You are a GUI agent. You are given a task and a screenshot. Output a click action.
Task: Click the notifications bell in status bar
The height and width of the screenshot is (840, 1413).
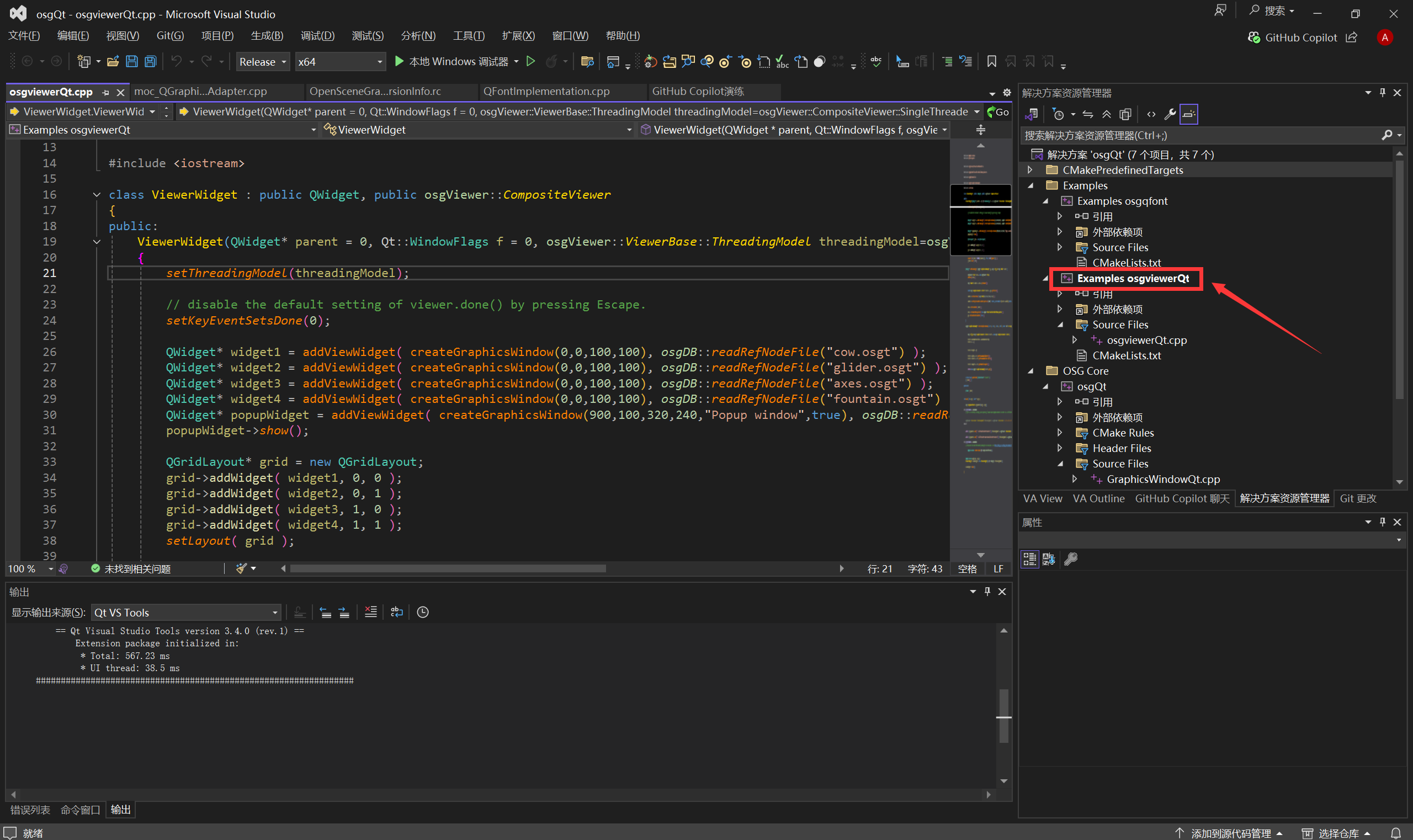(1395, 833)
